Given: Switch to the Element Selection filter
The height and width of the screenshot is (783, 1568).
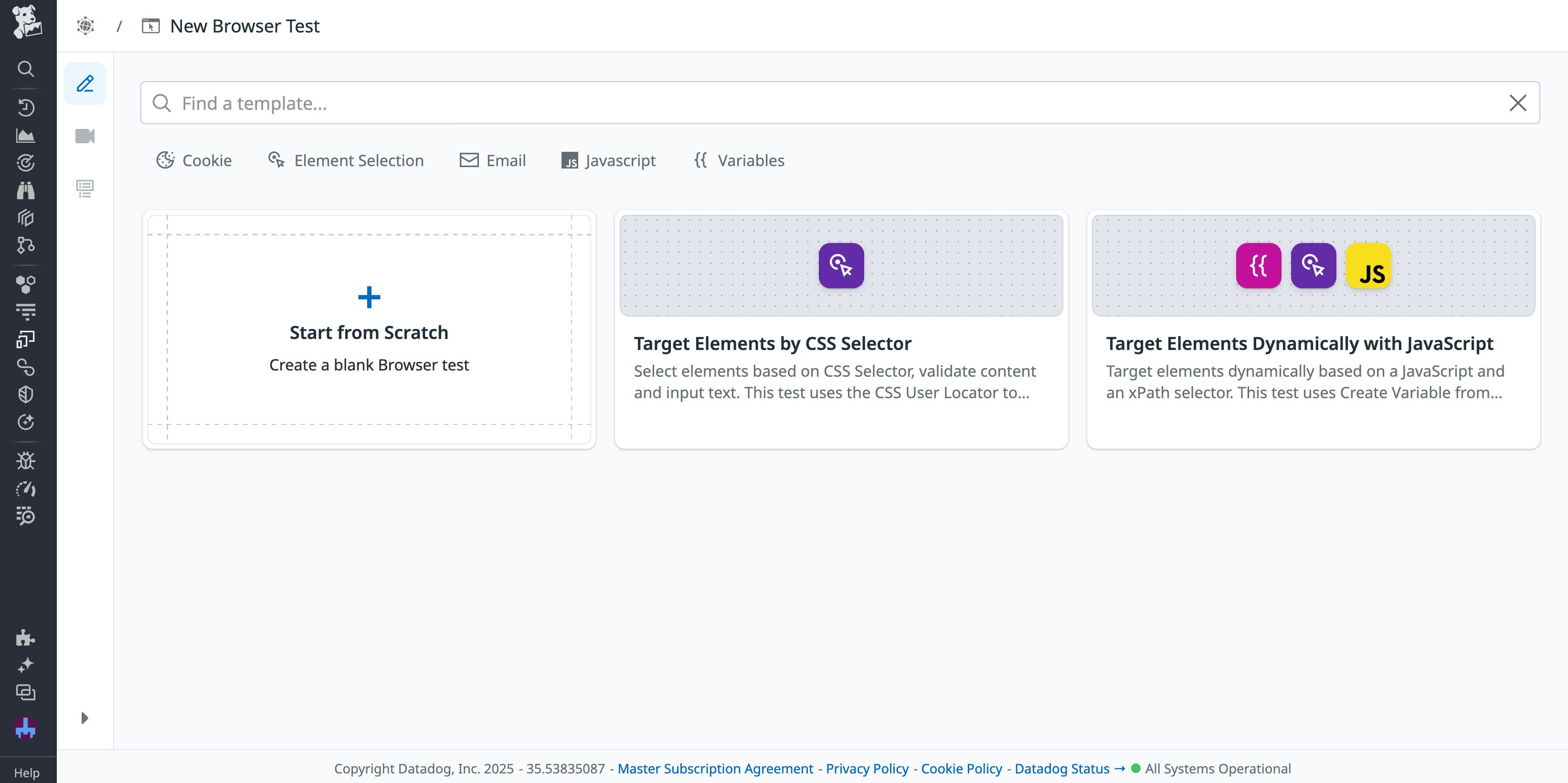Looking at the screenshot, I should point(346,160).
